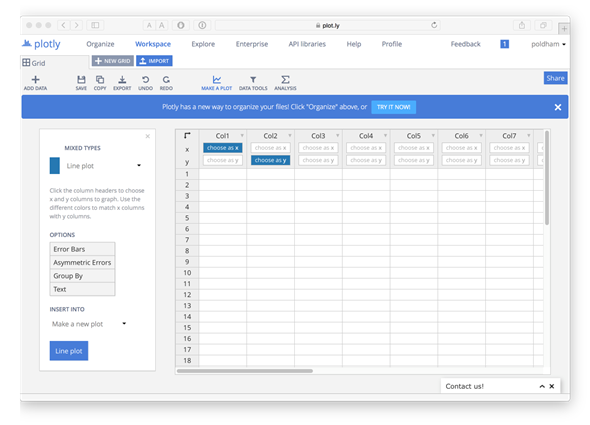Open Enterprise menu item

pyautogui.click(x=252, y=44)
